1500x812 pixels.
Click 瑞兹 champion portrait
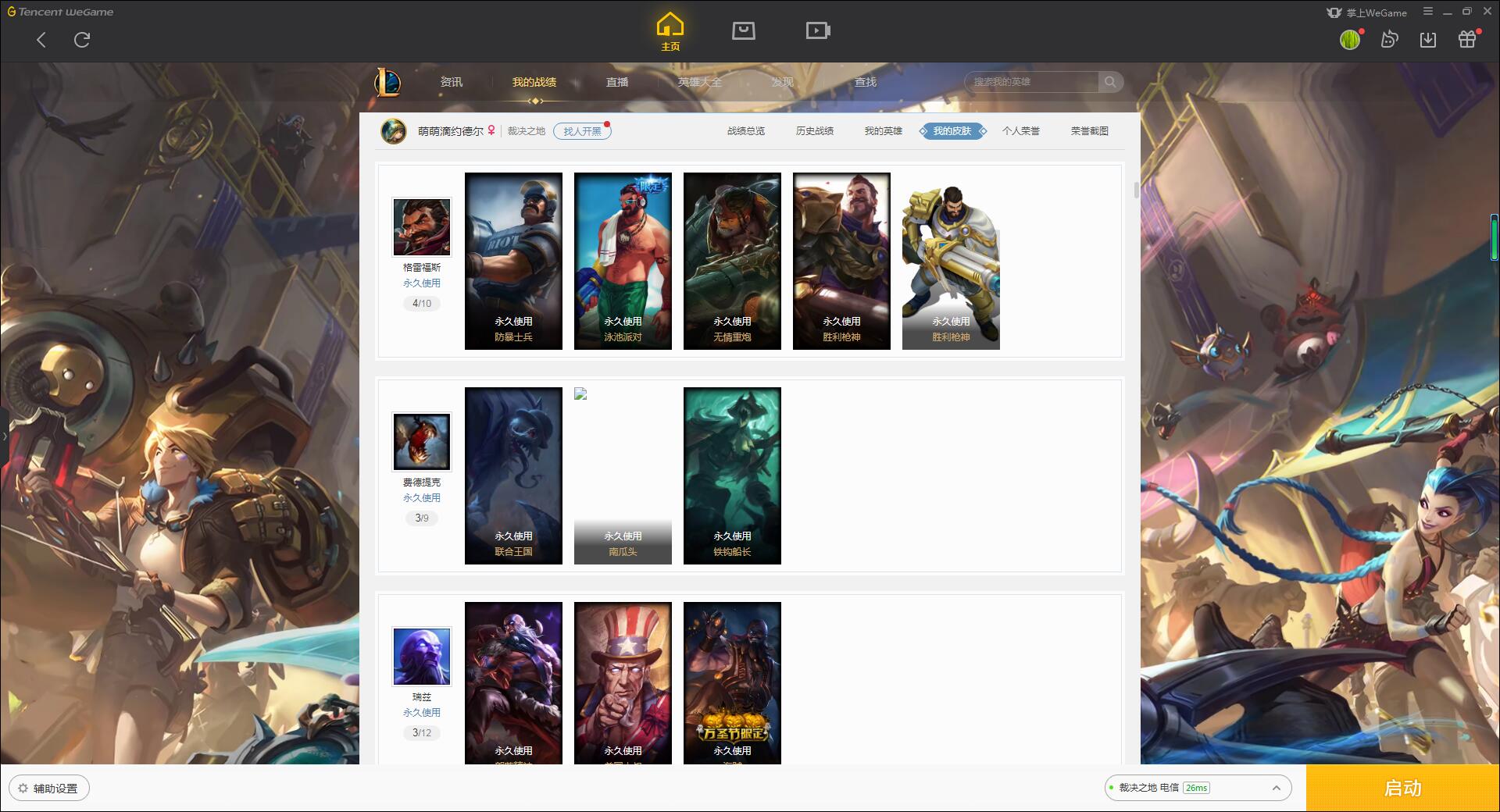422,657
